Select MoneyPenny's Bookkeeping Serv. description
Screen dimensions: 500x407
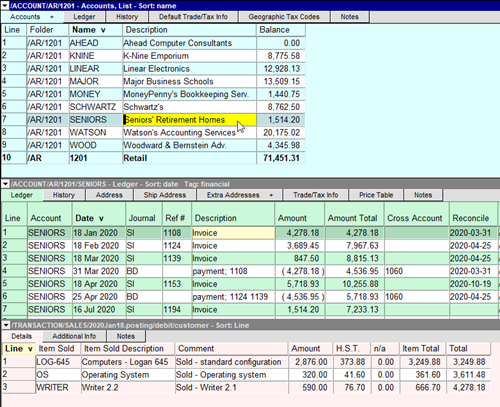tap(189, 94)
